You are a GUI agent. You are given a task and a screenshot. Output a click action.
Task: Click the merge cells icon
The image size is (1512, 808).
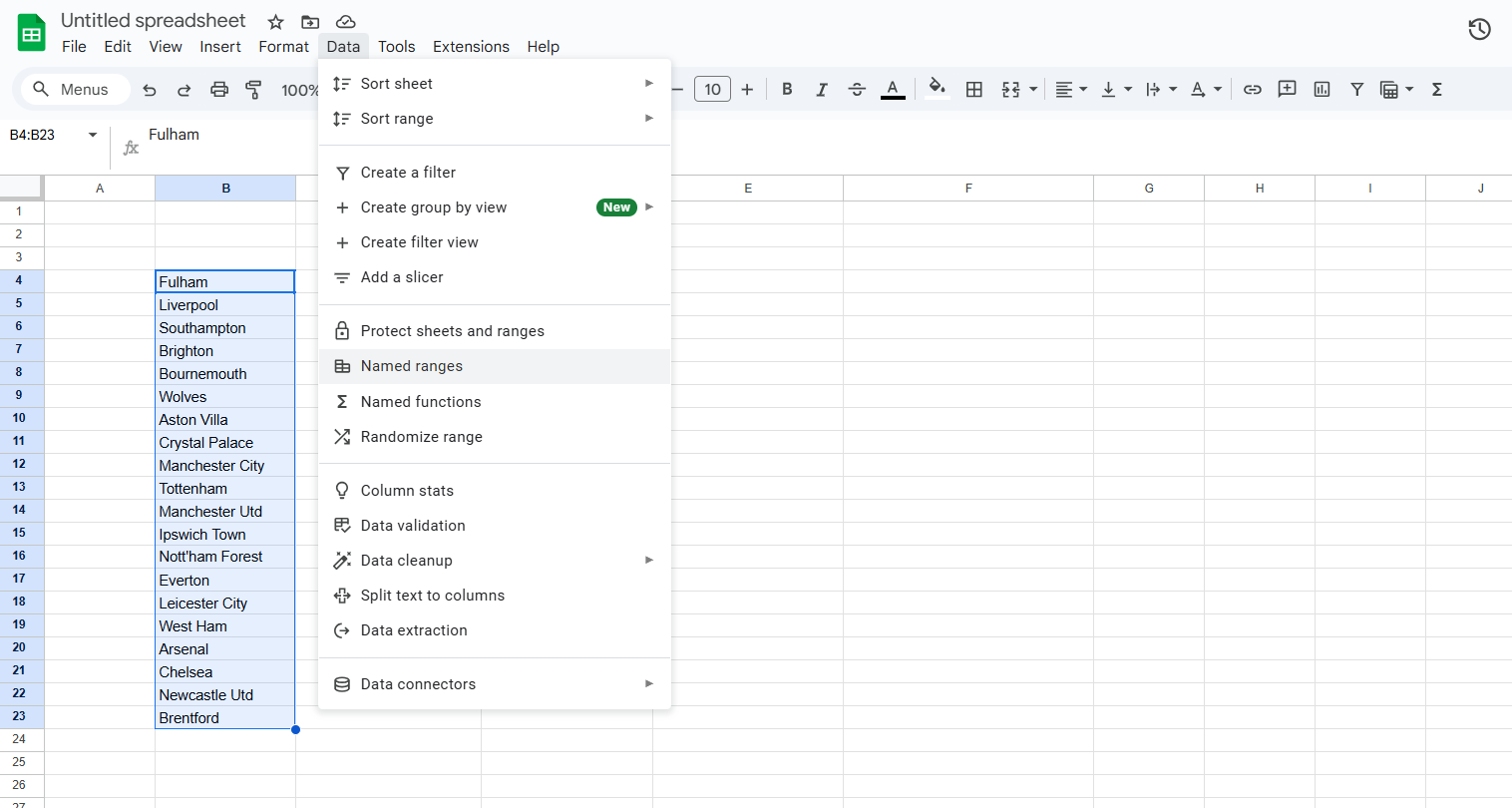(1011, 90)
